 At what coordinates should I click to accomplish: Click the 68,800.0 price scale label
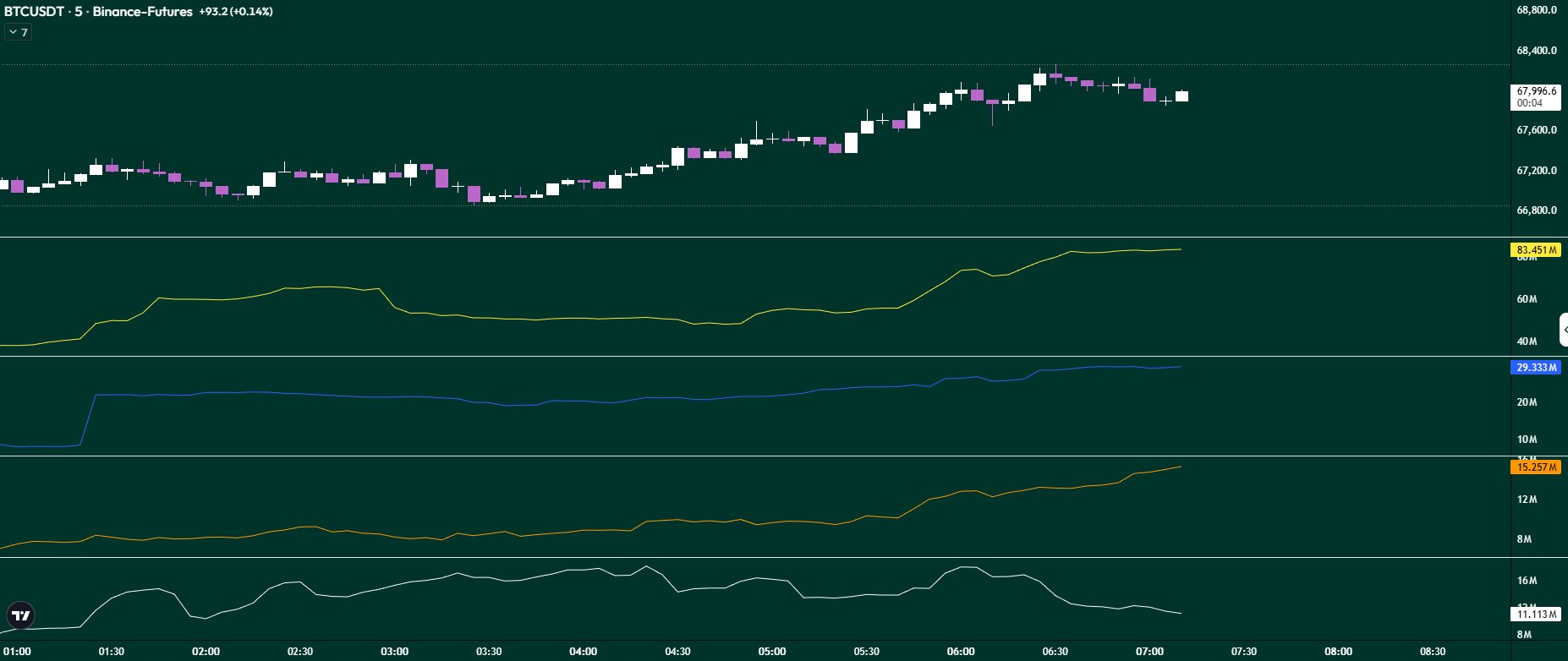point(1536,10)
